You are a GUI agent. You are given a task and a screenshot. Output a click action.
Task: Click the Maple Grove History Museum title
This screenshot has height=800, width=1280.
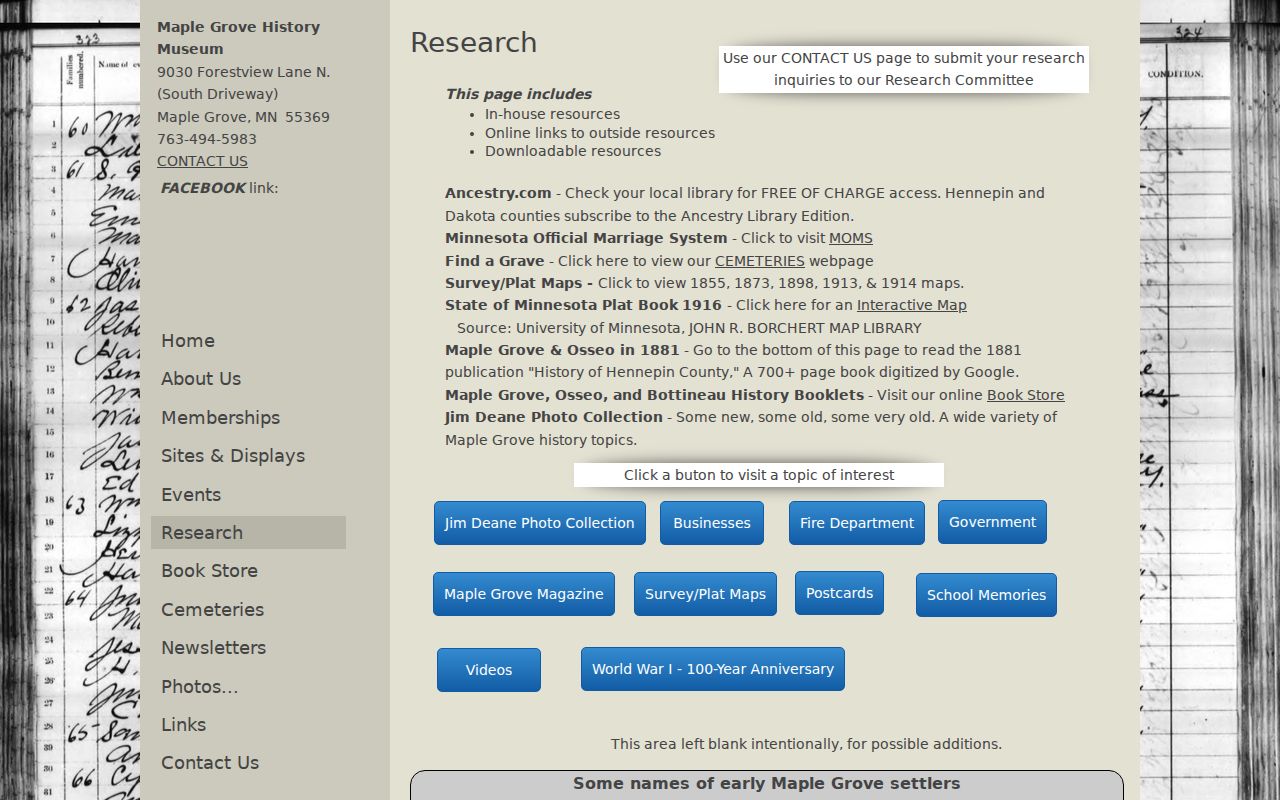239,38
